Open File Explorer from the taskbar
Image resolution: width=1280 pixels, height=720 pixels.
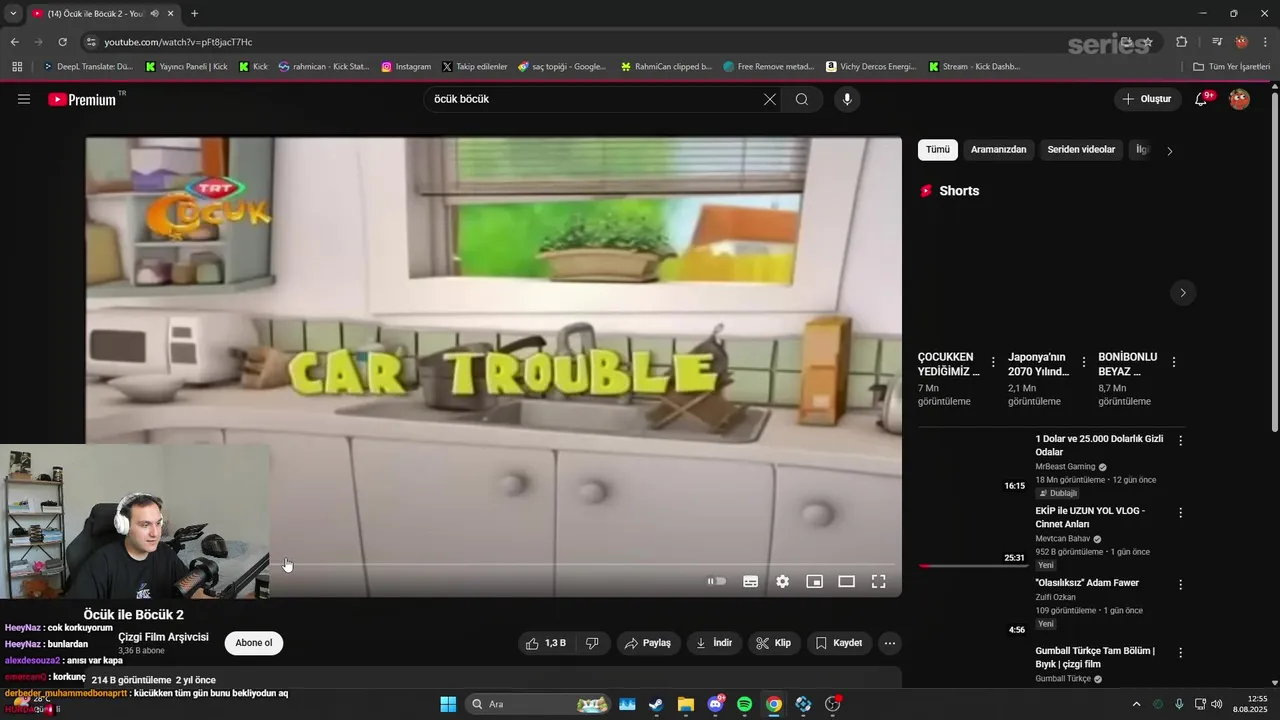(685, 704)
